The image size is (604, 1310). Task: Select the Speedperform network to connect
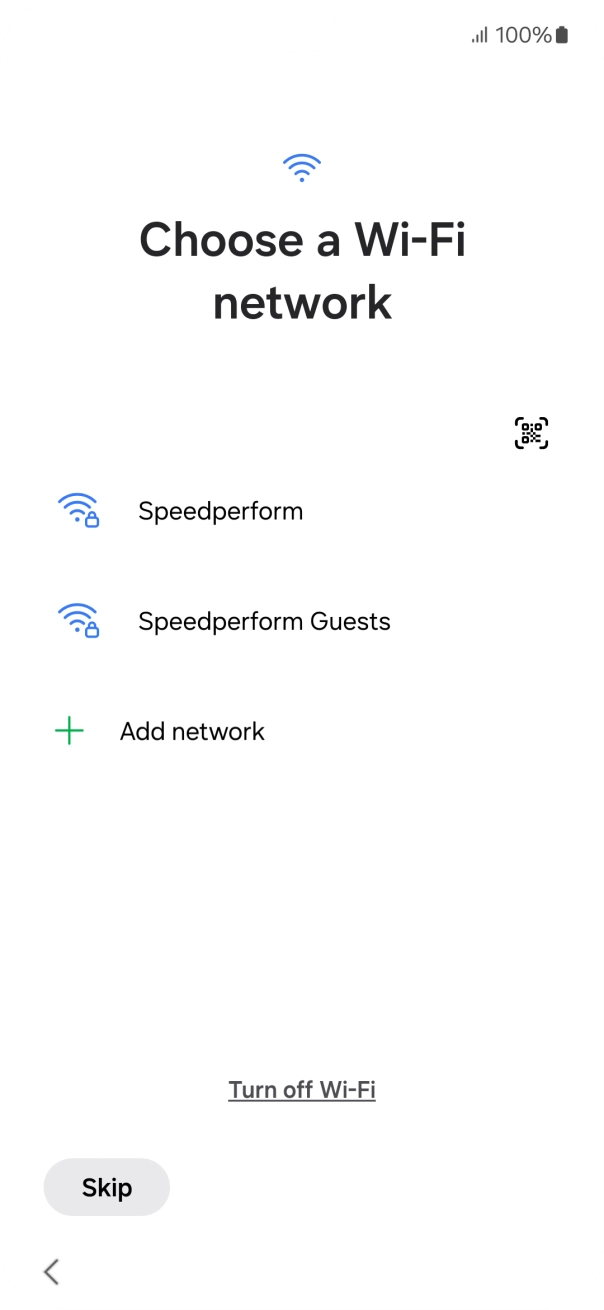[x=221, y=512]
